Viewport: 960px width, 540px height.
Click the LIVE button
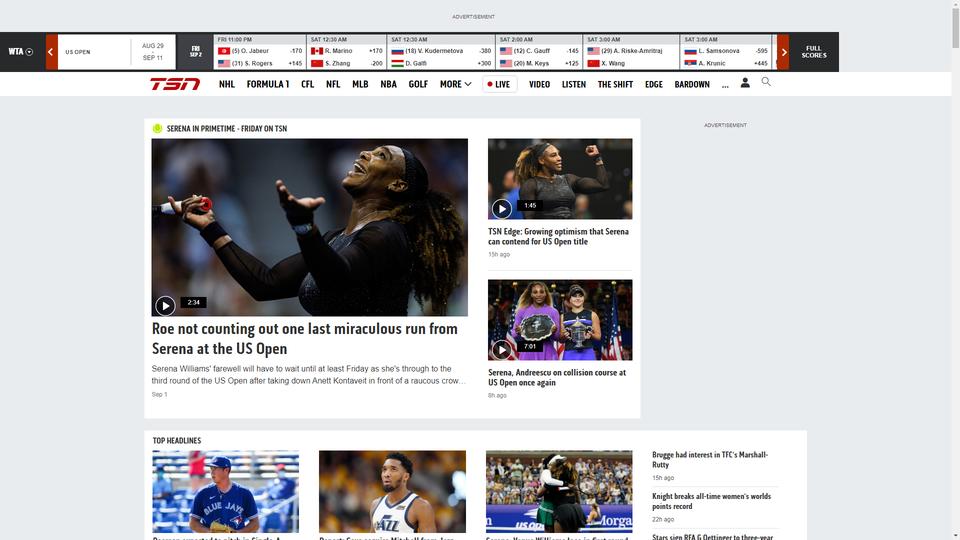(500, 84)
